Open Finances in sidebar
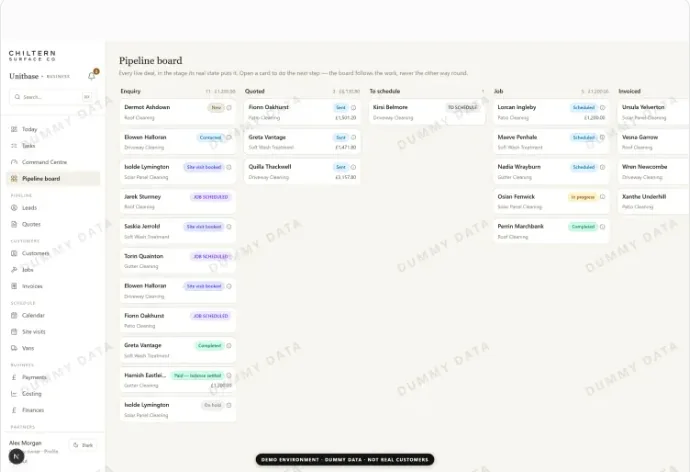 point(53,410)
